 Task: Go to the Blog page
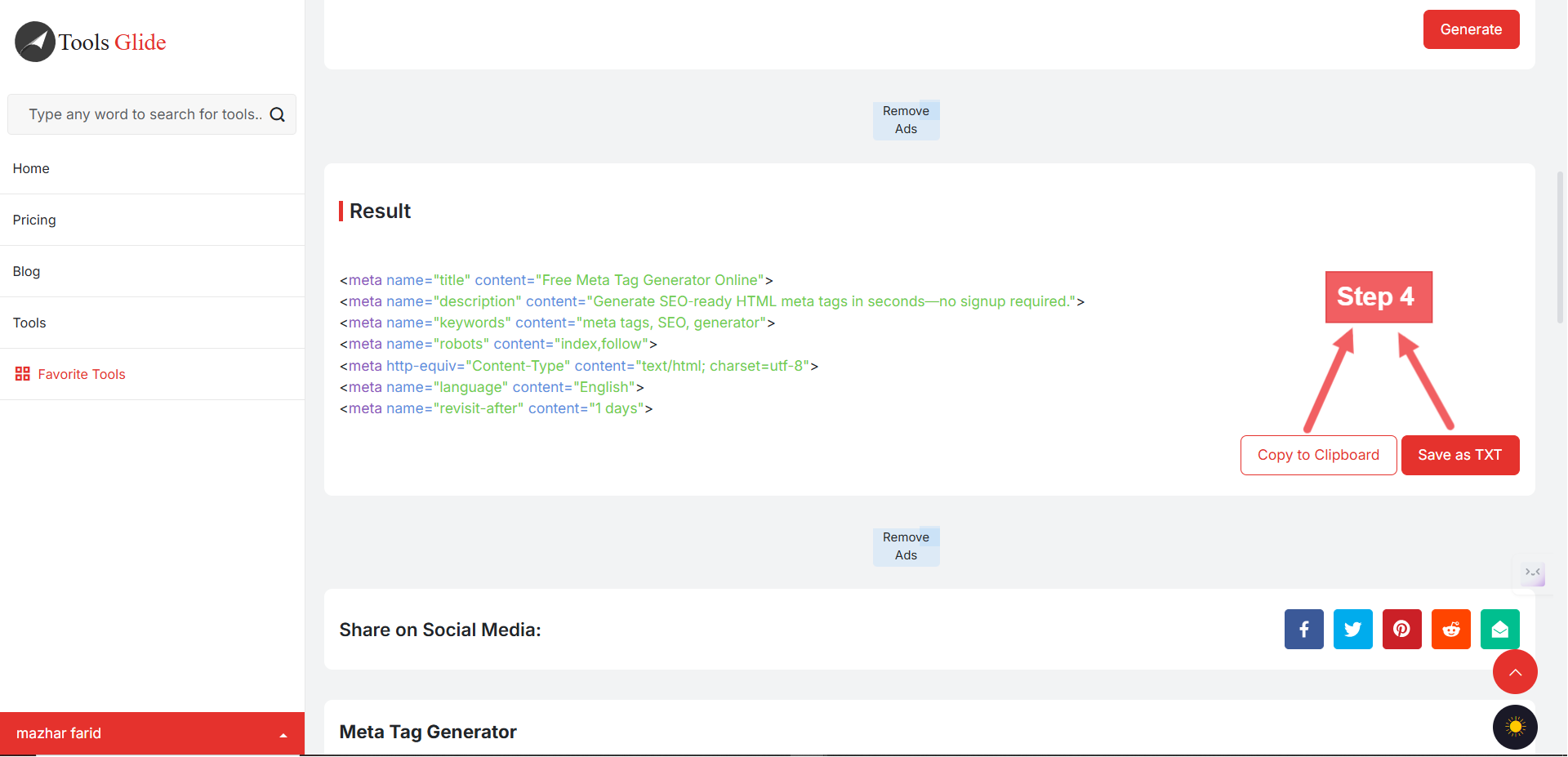pyautogui.click(x=26, y=271)
